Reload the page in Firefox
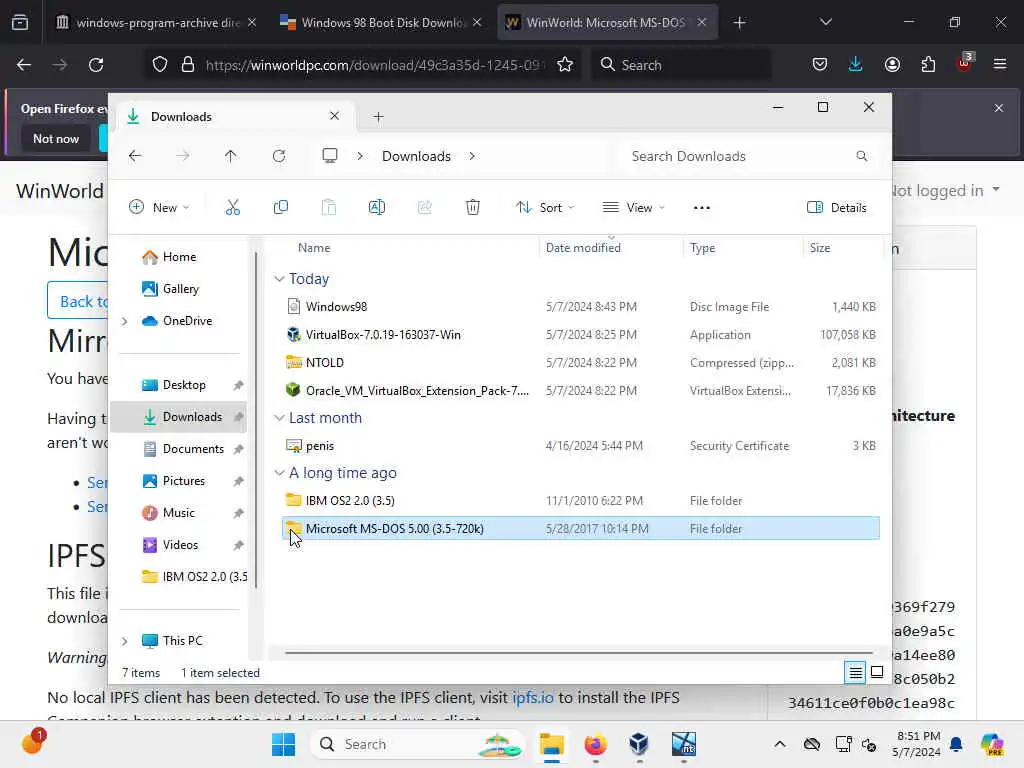 [96, 65]
